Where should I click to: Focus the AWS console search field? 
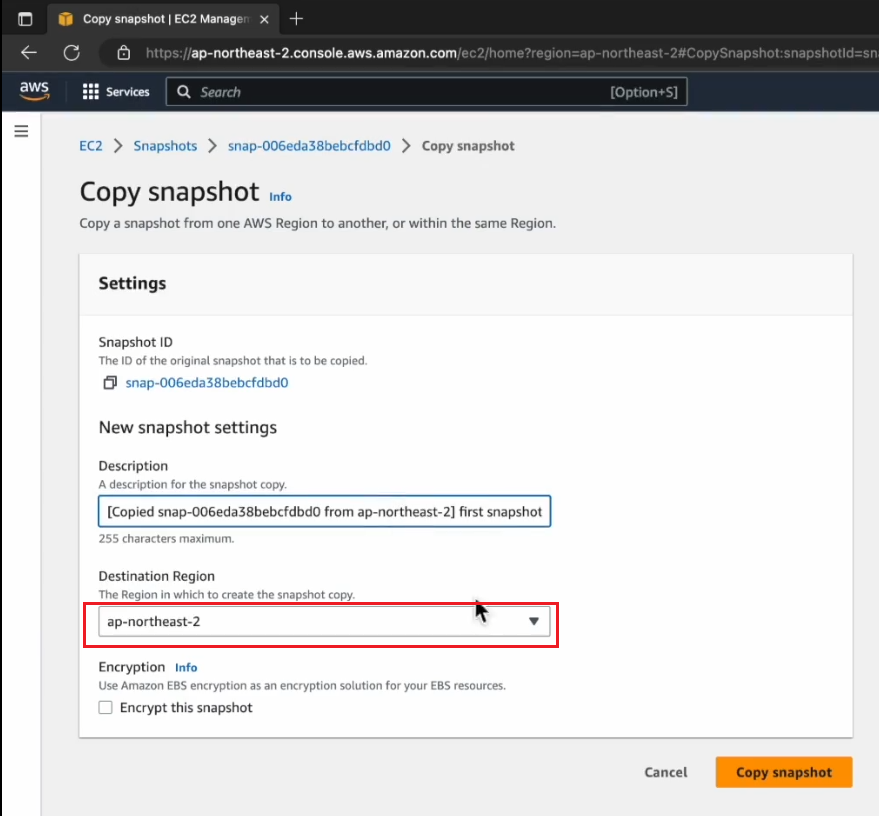click(x=426, y=92)
